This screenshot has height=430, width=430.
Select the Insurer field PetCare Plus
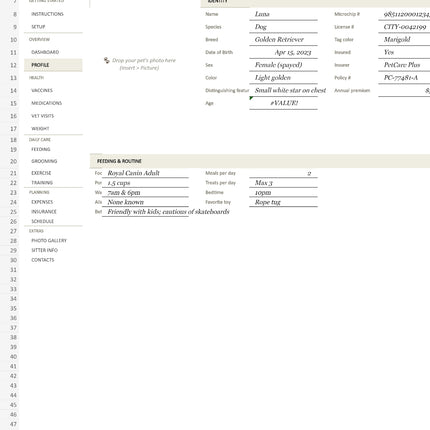(x=404, y=65)
